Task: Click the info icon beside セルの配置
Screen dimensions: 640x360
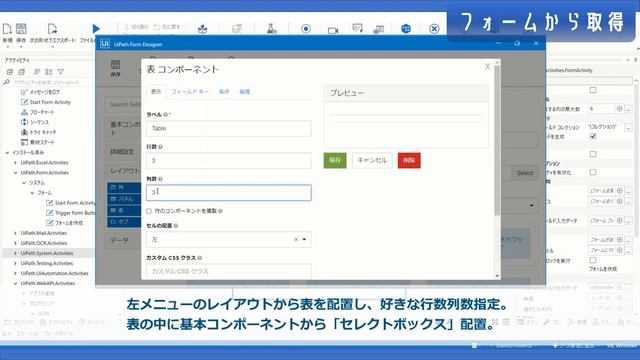Action: click(x=176, y=225)
